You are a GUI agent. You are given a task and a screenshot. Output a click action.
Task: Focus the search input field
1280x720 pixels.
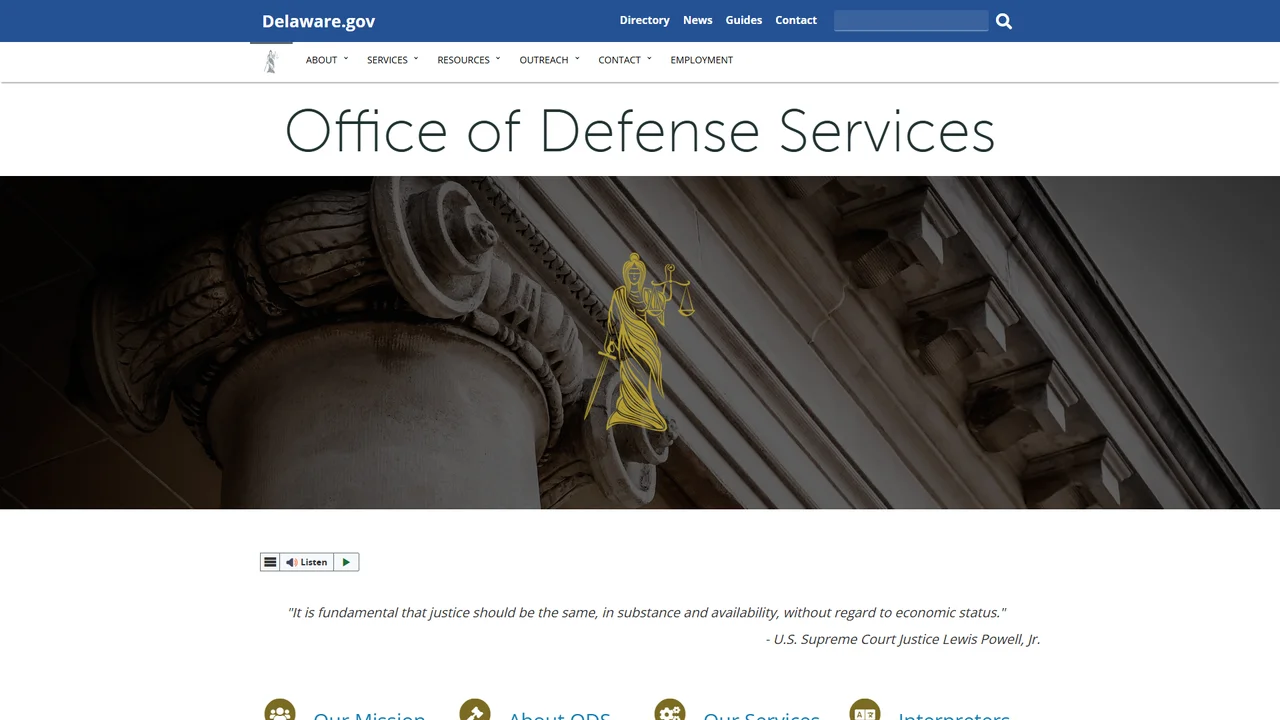click(911, 21)
